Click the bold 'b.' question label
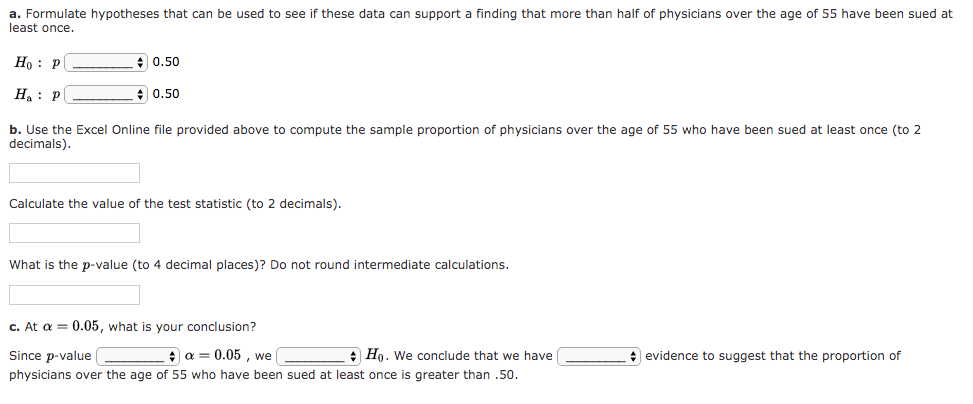This screenshot has height=404, width=973. pyautogui.click(x=15, y=130)
